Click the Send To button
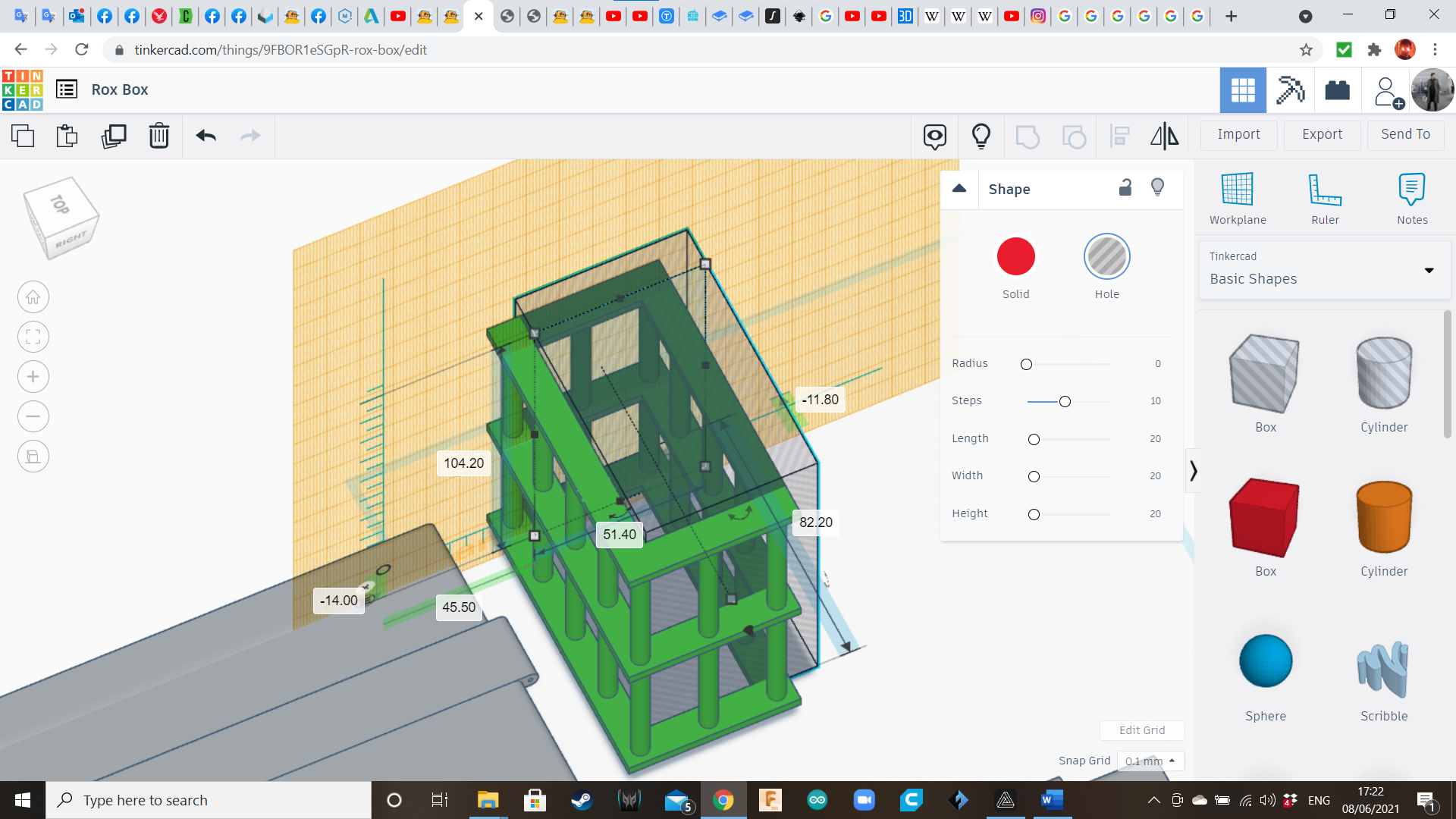The height and width of the screenshot is (819, 1456). point(1406,134)
